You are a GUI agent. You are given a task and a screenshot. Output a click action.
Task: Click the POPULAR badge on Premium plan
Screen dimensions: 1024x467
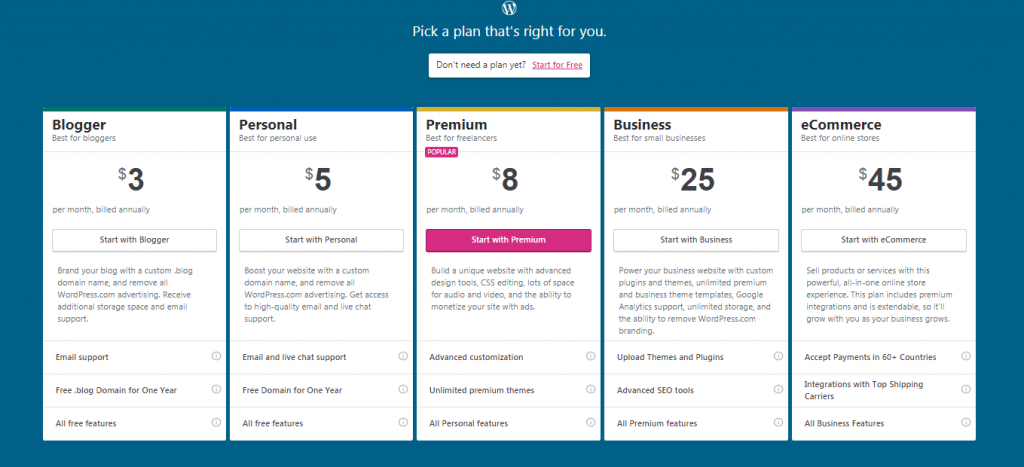pyautogui.click(x=441, y=152)
